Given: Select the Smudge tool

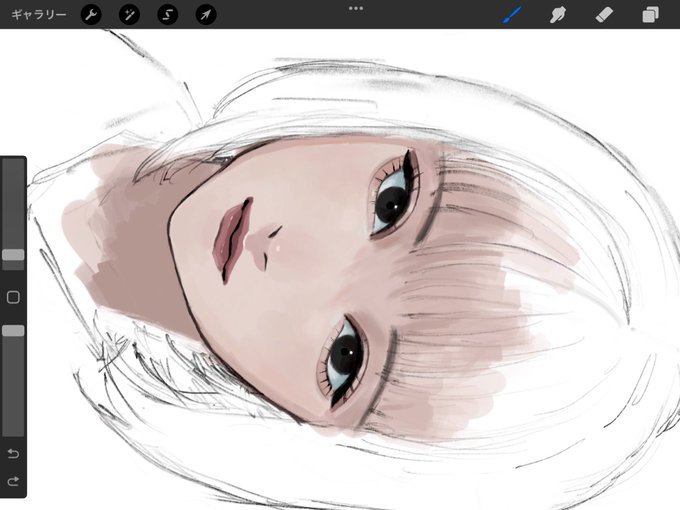Looking at the screenshot, I should [x=558, y=15].
